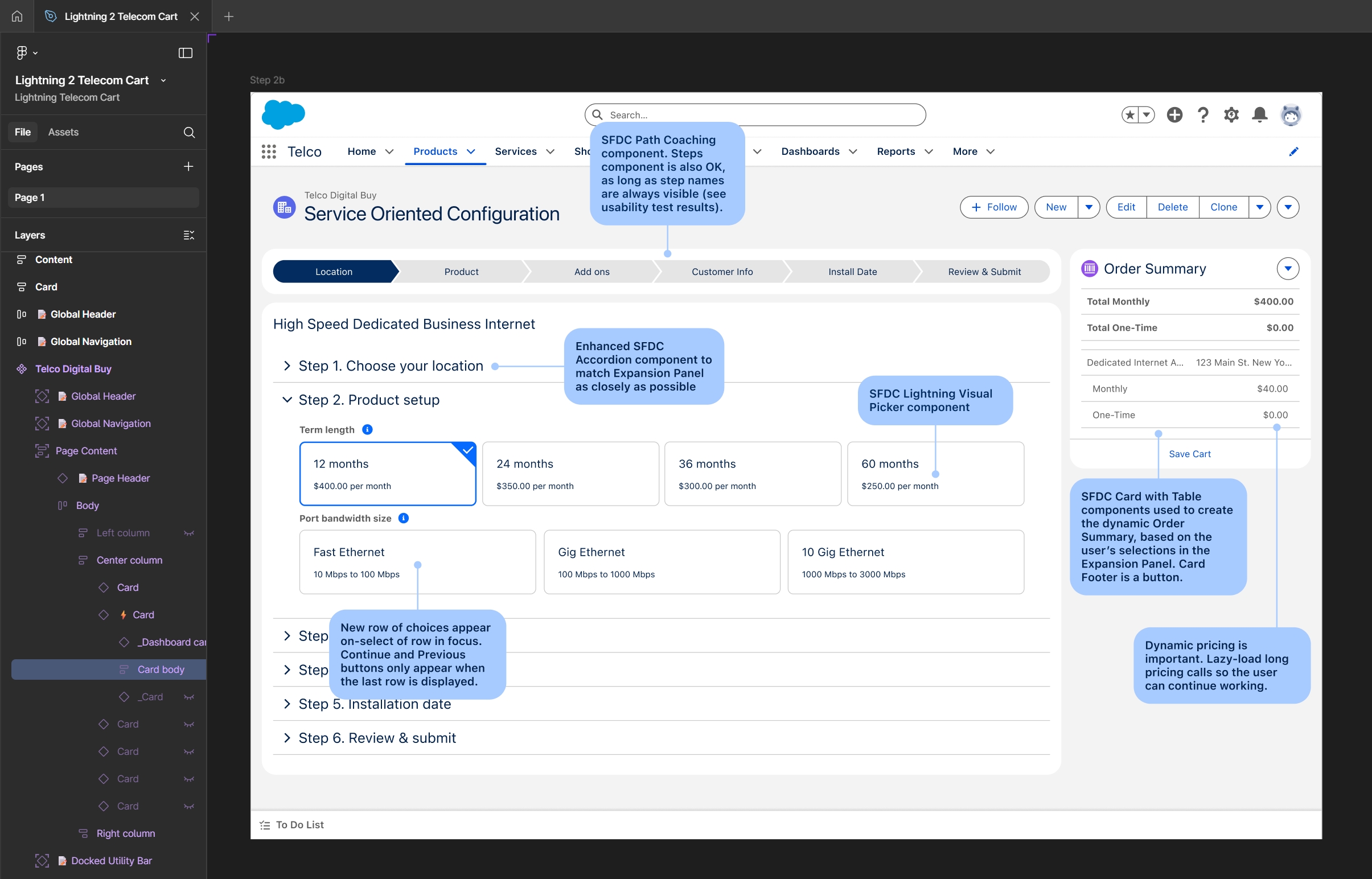Unhide the Left column layer

189,532
